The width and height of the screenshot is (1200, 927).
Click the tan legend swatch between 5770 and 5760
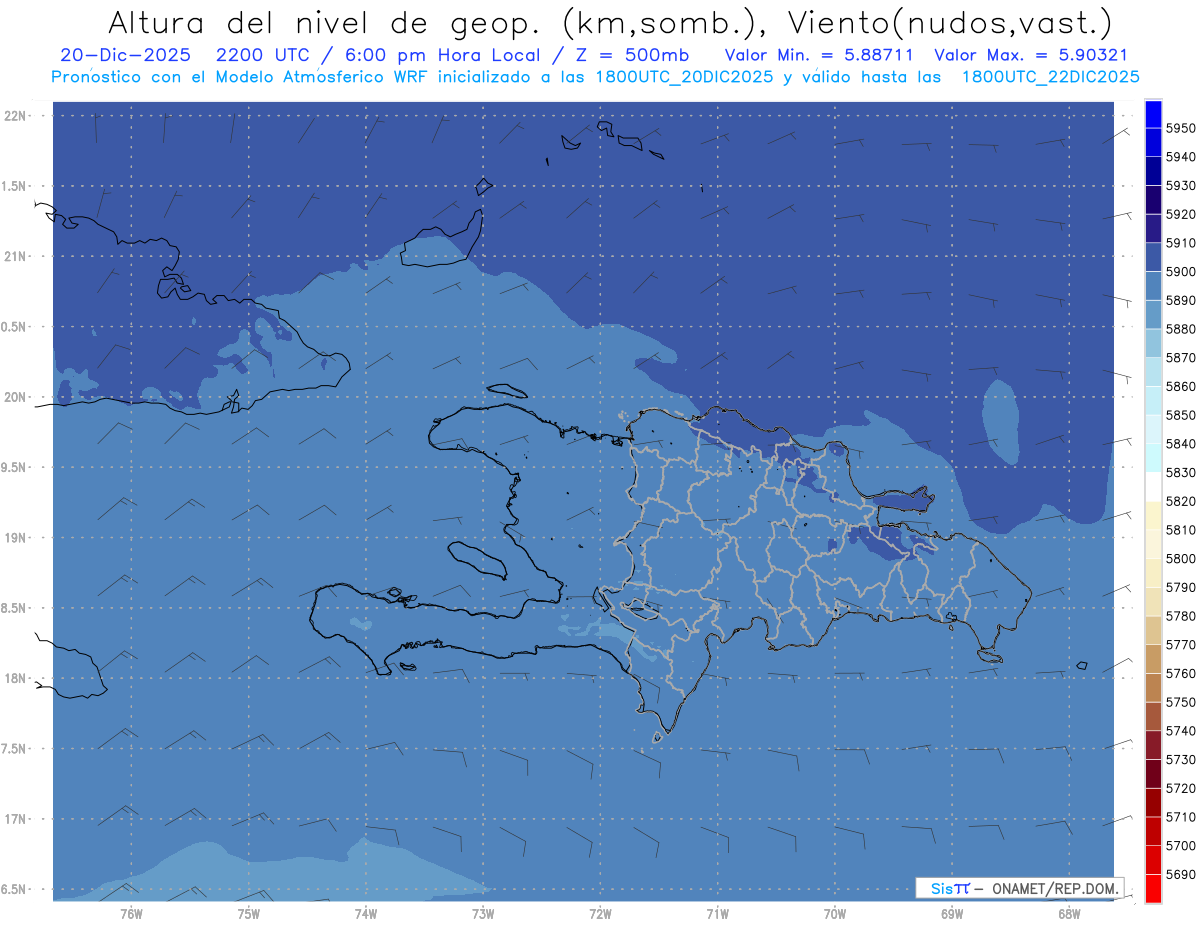[1153, 659]
